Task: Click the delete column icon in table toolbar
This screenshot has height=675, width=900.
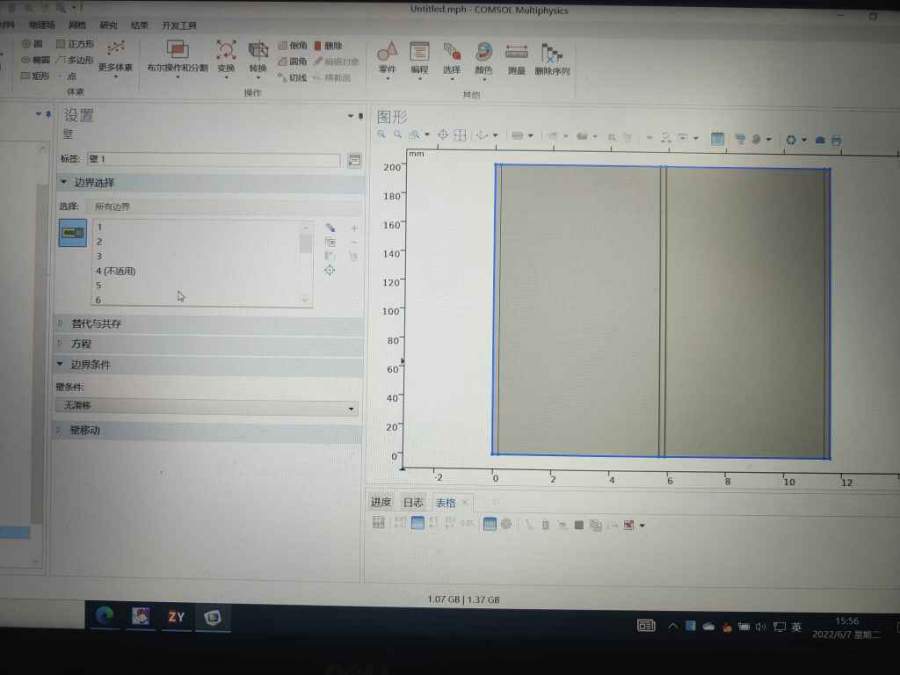Action: (x=545, y=525)
